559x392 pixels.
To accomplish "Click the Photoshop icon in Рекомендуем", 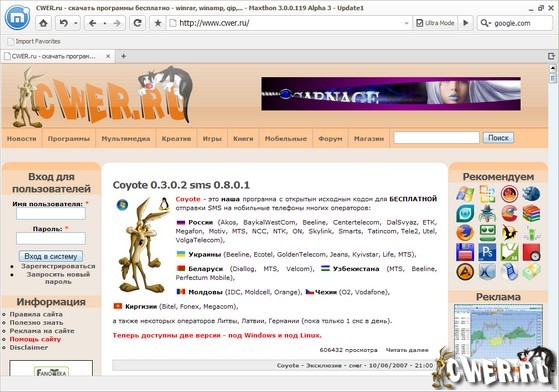I will [487, 252].
